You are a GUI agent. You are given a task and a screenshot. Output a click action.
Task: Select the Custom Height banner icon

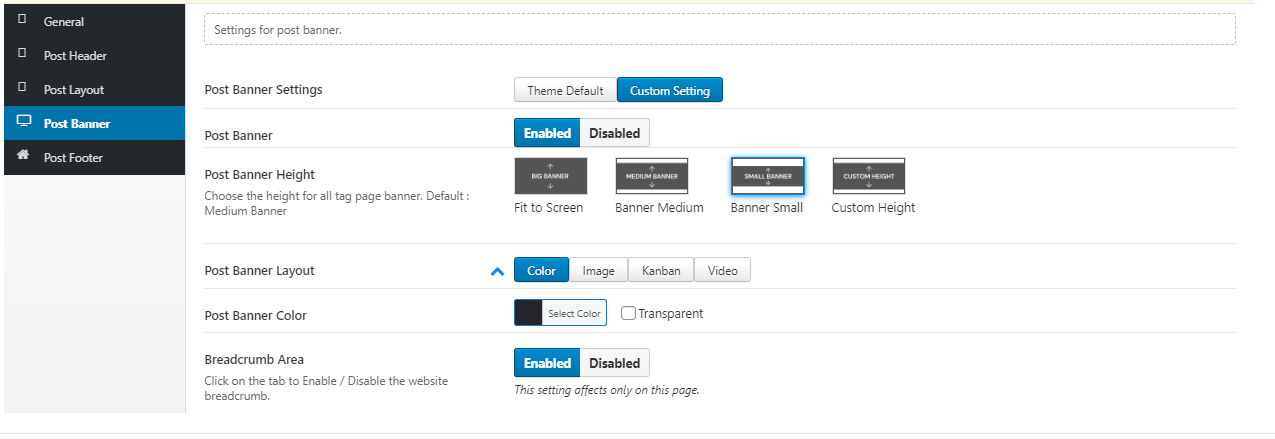[x=868, y=176]
